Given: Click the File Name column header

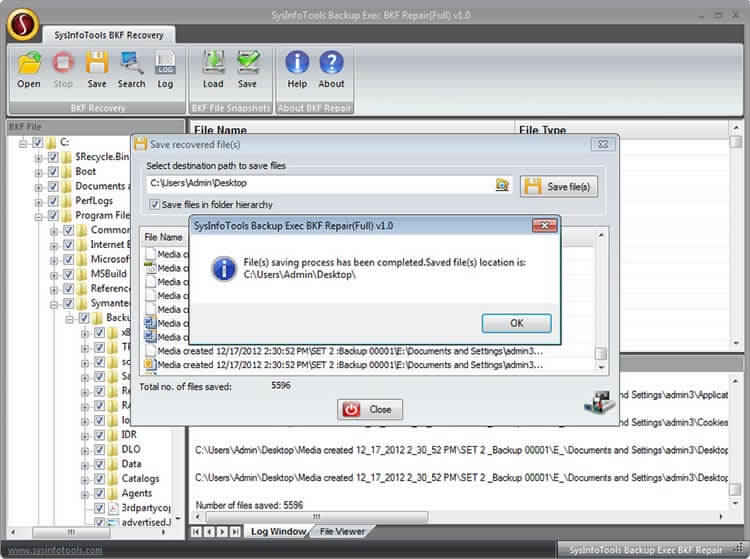Looking at the screenshot, I should click(x=352, y=130).
